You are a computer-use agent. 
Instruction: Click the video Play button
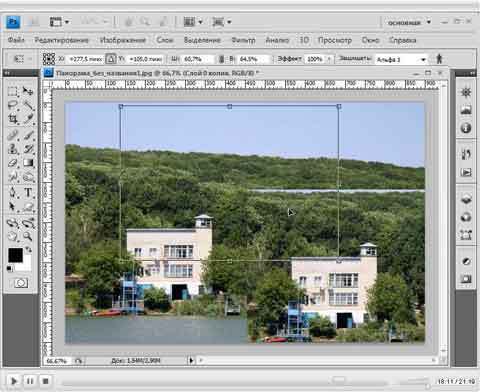click(14, 381)
